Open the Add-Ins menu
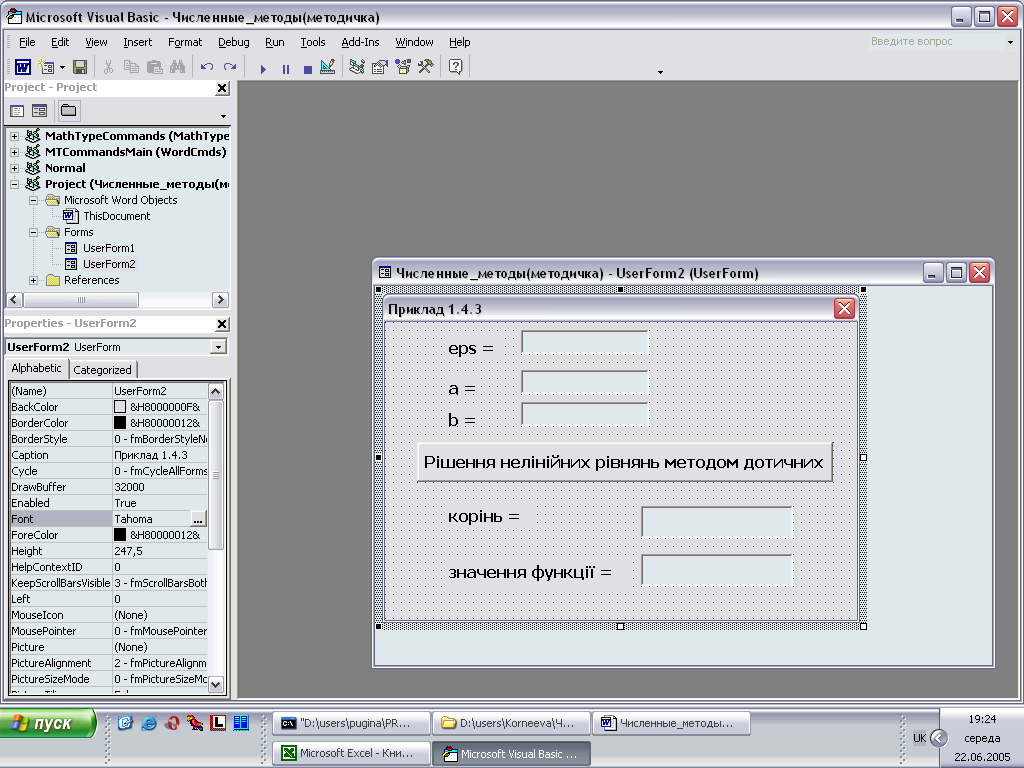 point(360,42)
